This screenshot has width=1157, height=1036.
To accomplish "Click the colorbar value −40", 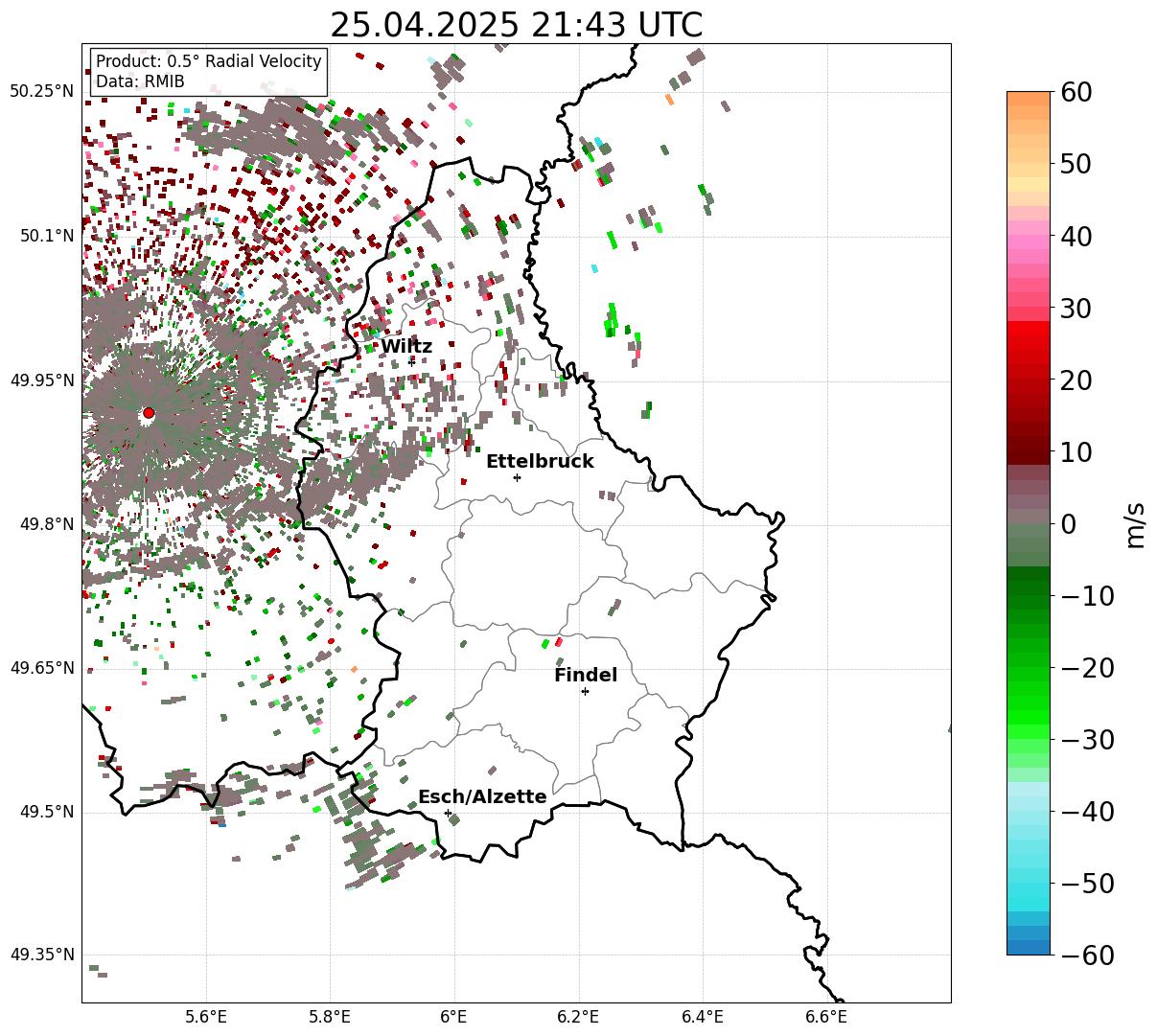I will (x=1087, y=811).
